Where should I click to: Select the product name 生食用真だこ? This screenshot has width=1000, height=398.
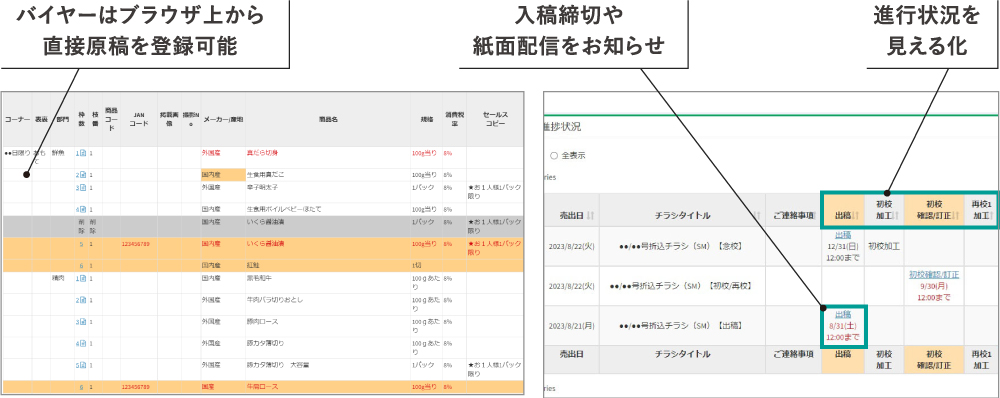pyautogui.click(x=265, y=175)
